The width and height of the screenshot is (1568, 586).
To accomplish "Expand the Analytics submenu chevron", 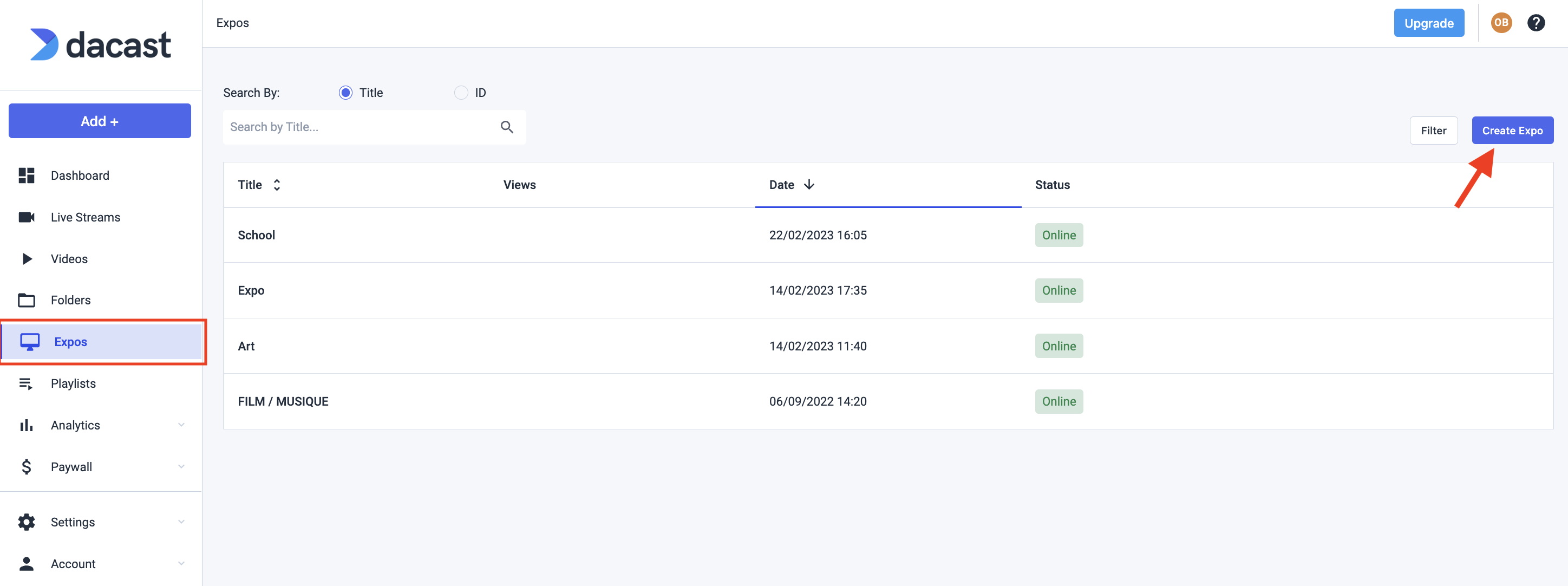I will (181, 425).
